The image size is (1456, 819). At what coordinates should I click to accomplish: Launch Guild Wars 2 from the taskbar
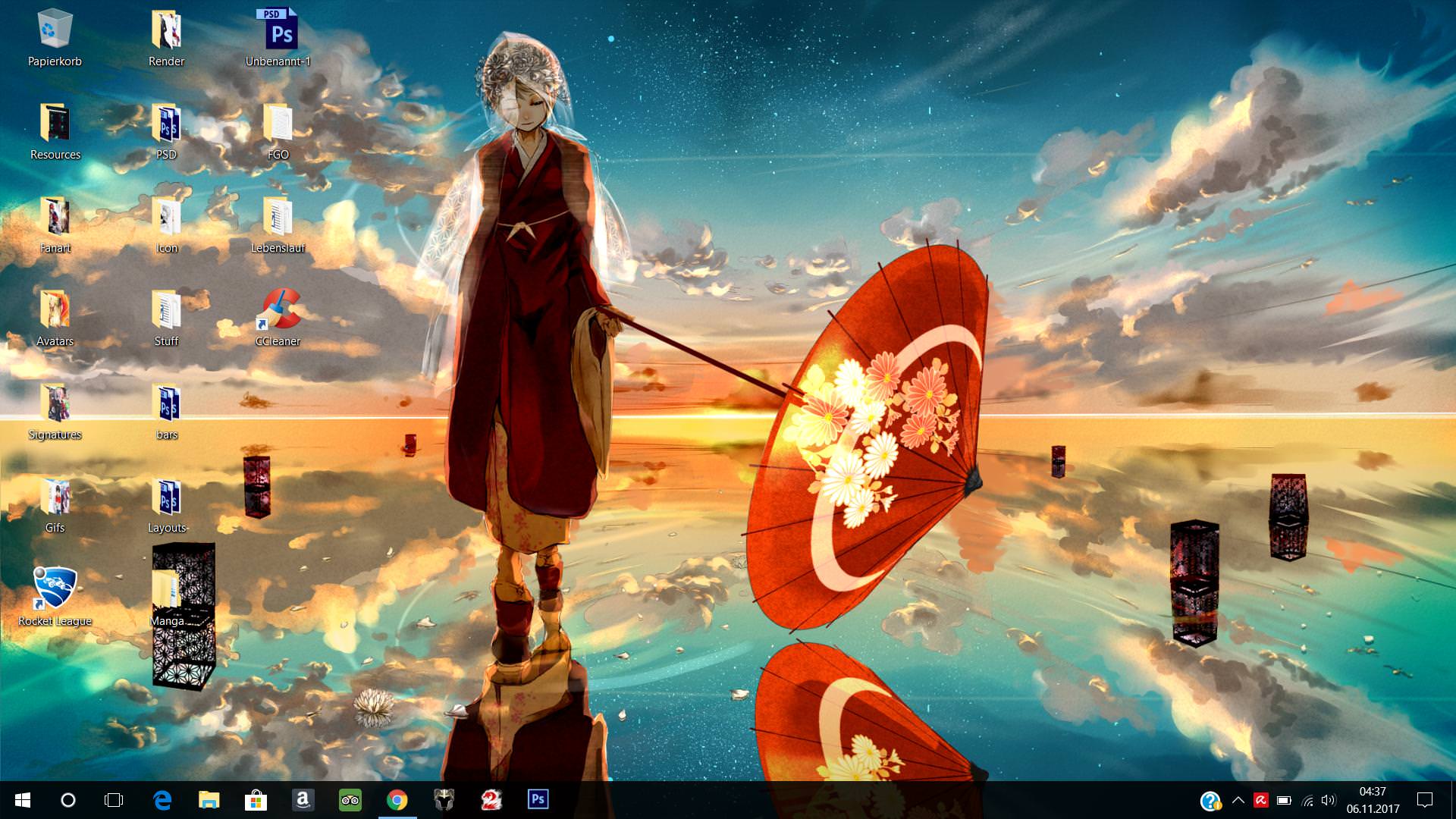pos(491,800)
